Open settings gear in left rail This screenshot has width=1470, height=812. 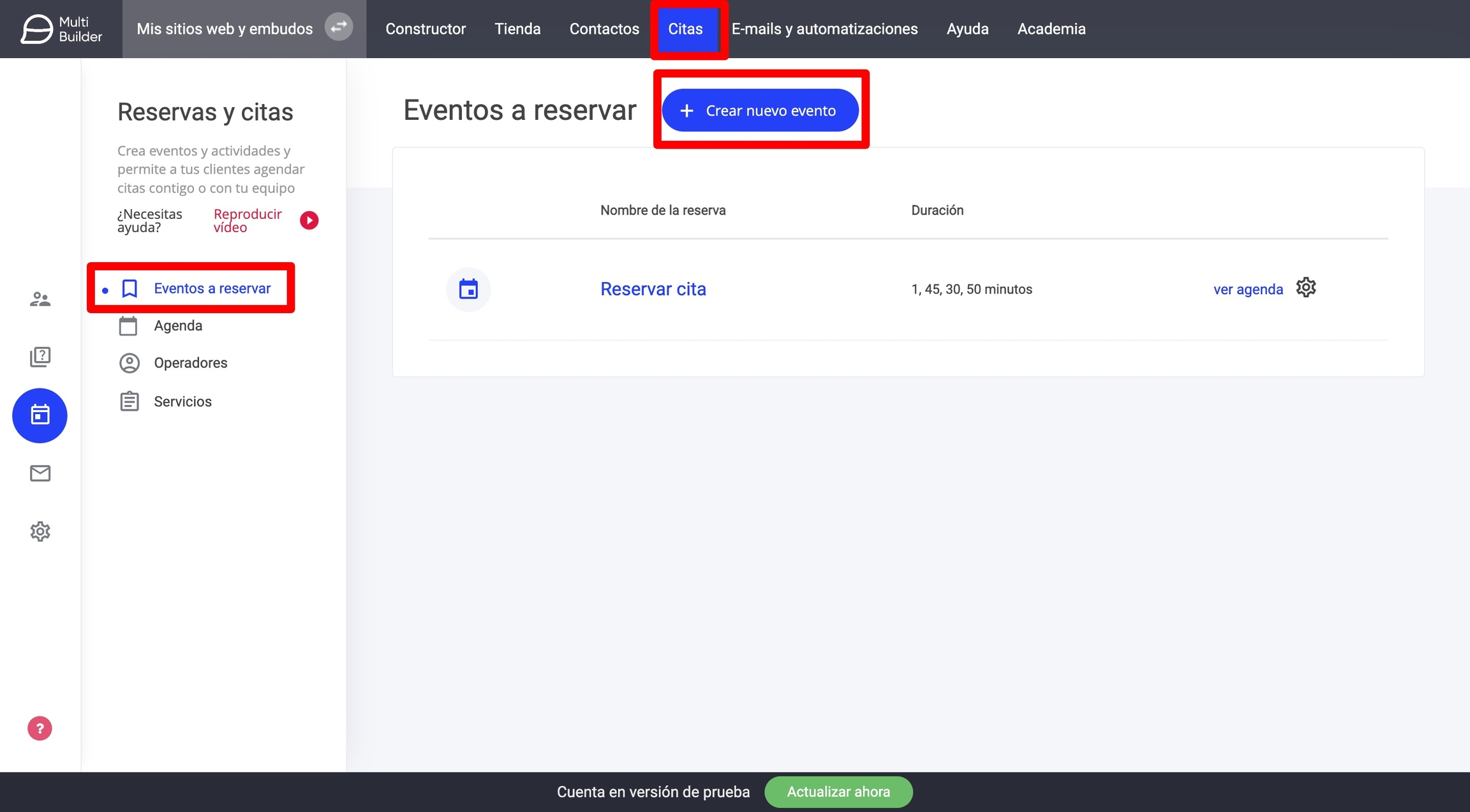pos(40,531)
